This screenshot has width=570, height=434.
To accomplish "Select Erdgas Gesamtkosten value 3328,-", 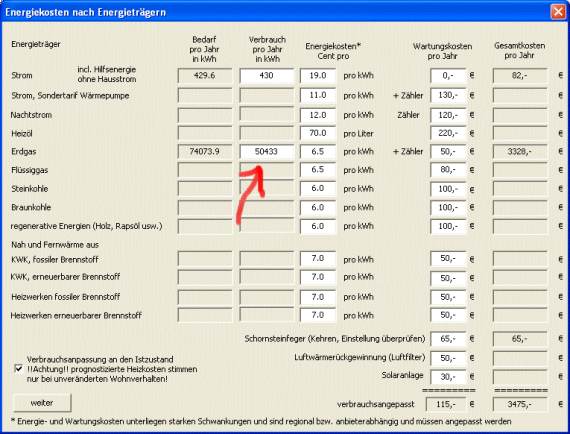I will [520, 152].
